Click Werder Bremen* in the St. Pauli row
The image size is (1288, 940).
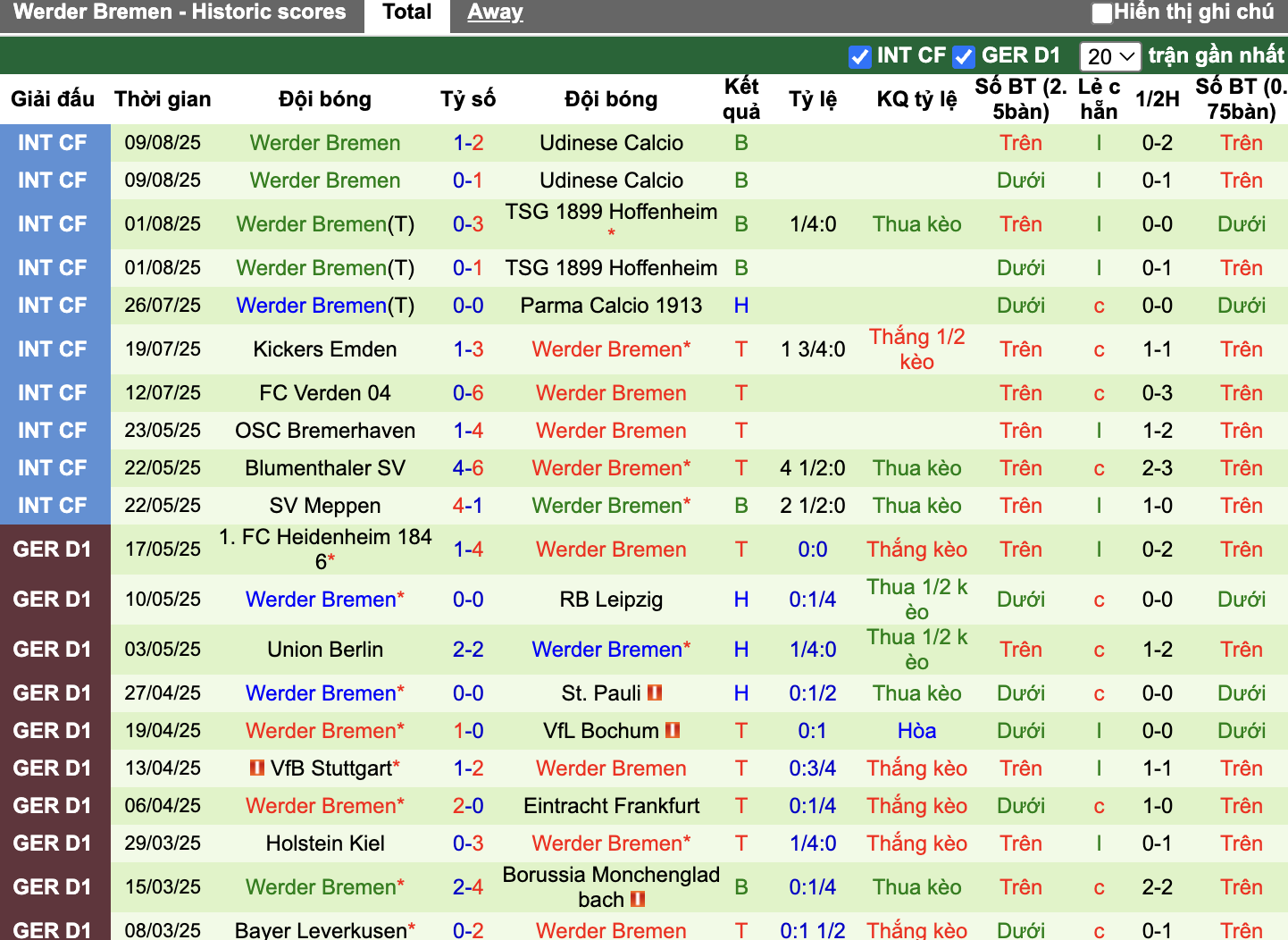pos(325,693)
